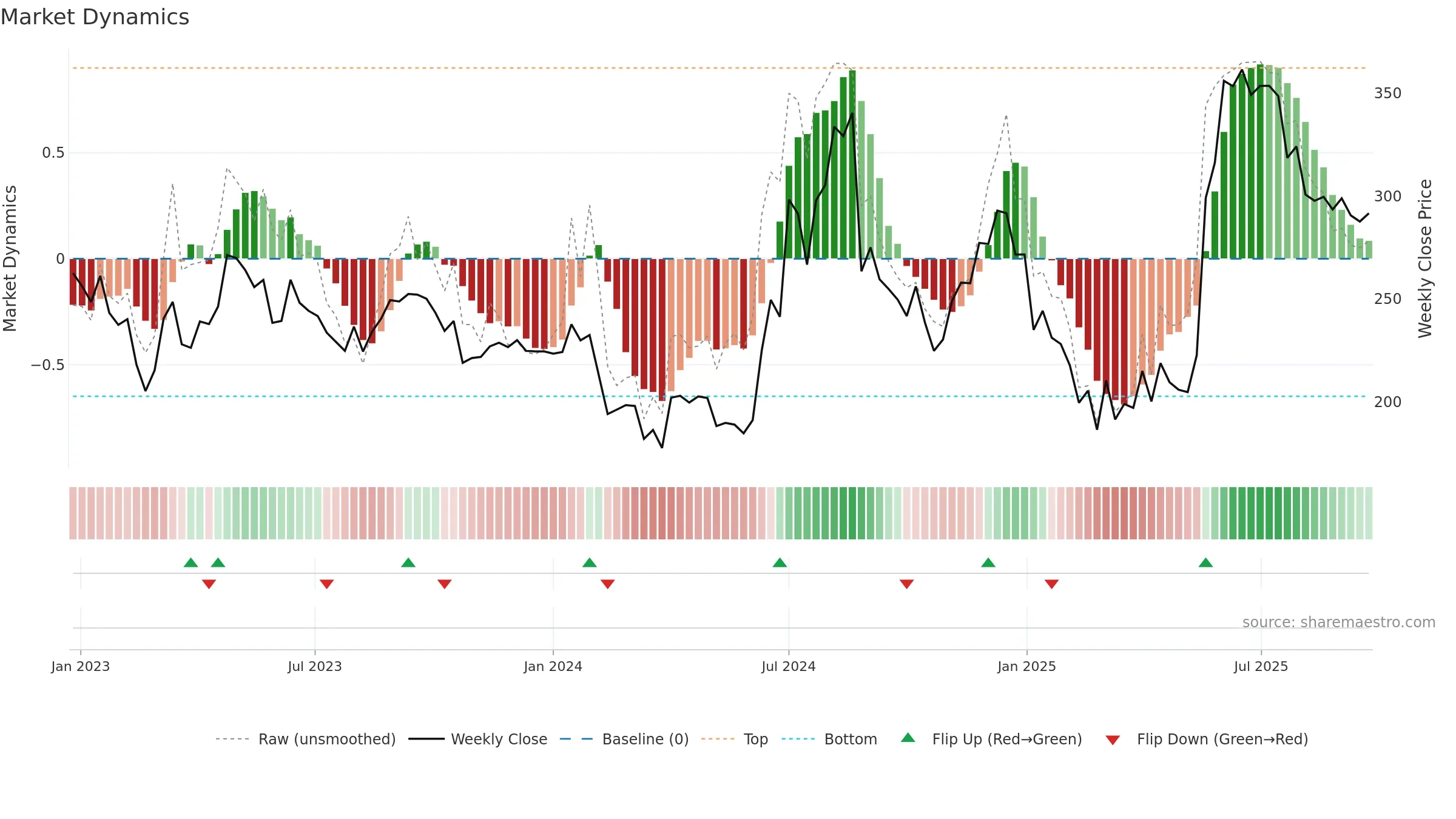Click the Jan 2023 axis label
Screen dimensions: 1456x819
pyautogui.click(x=81, y=666)
